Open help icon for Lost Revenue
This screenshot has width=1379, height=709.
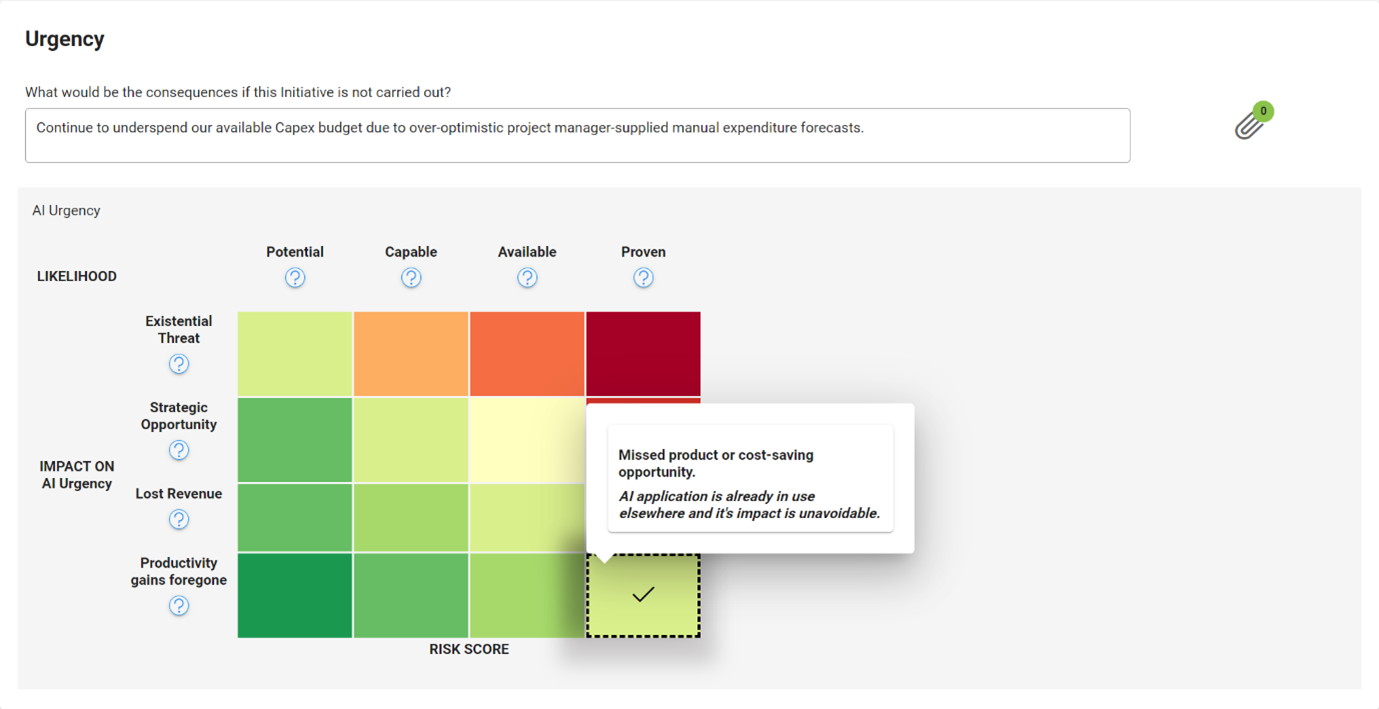pos(179,519)
